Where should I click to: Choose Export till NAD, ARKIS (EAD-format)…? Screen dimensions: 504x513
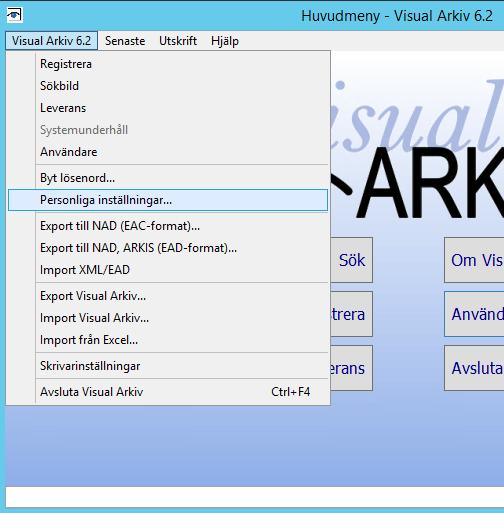pos(168,248)
